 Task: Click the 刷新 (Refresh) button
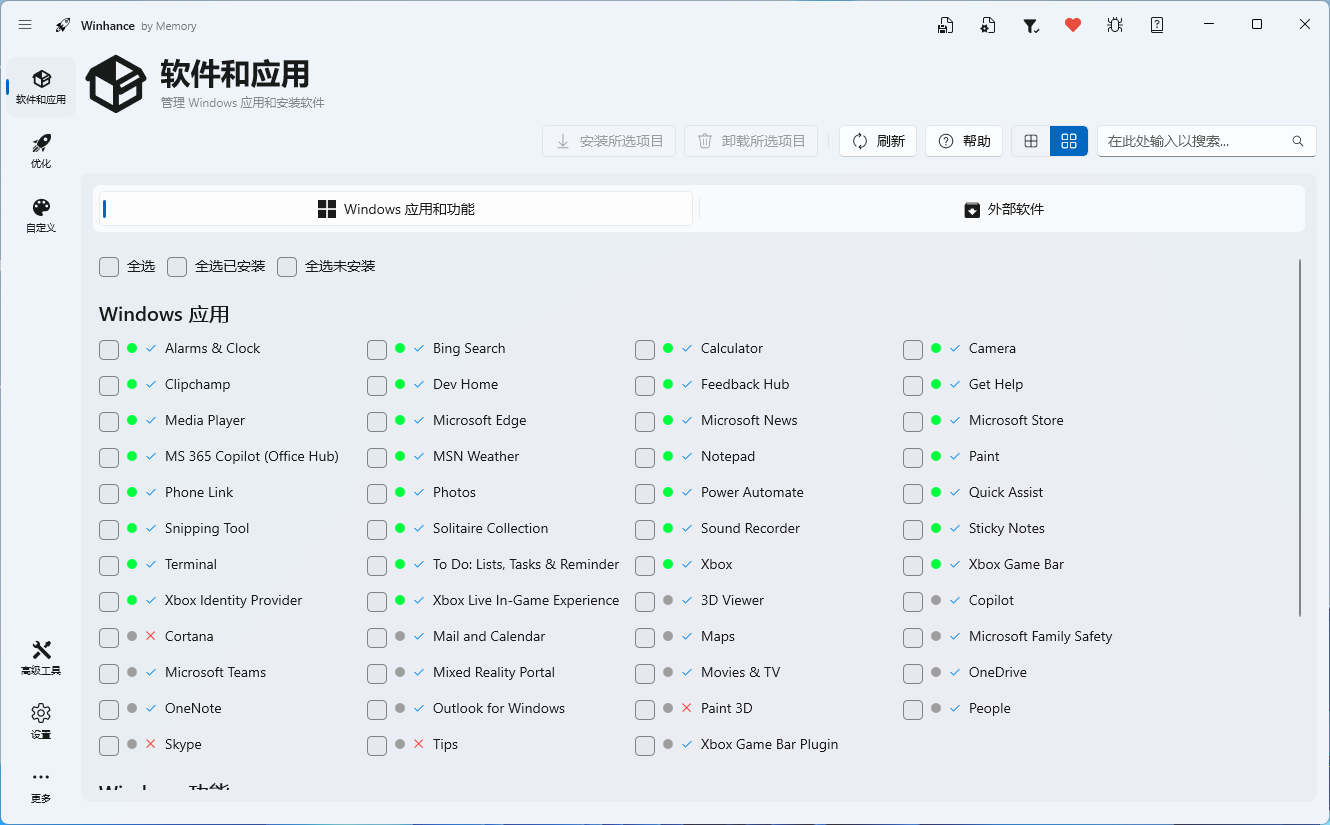(x=878, y=141)
